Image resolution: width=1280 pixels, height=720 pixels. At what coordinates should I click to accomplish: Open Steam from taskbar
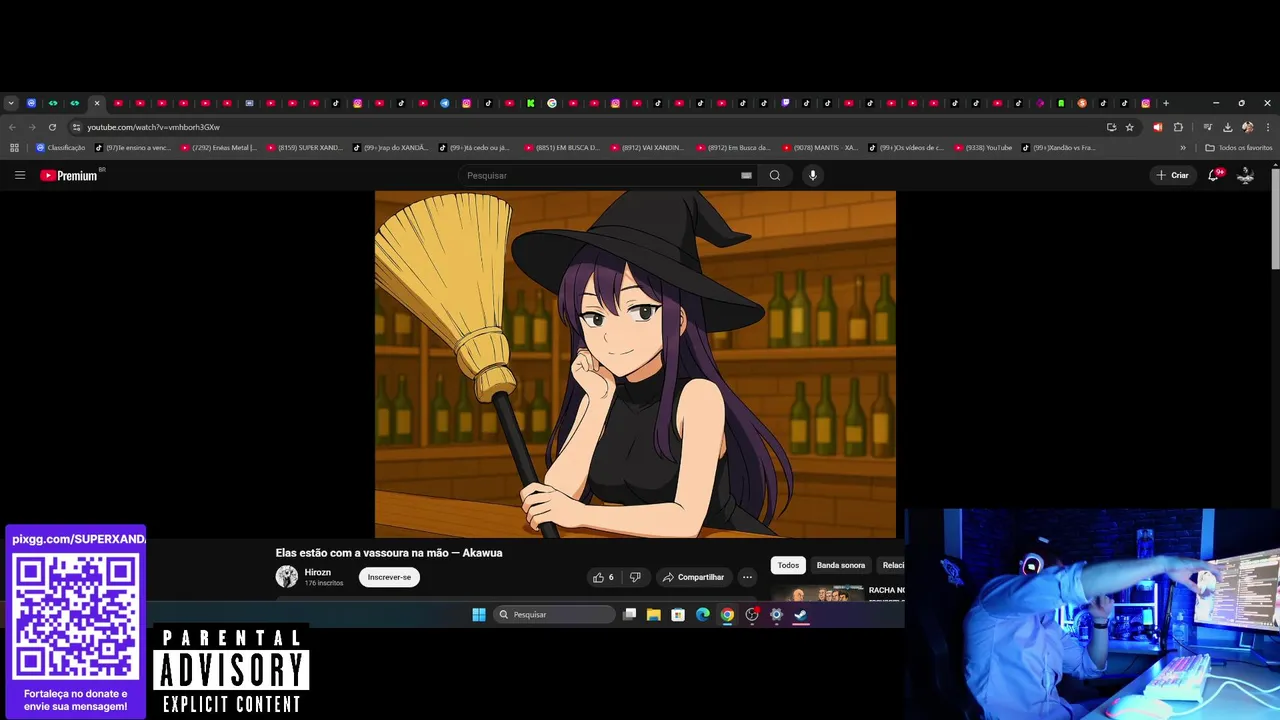click(x=801, y=614)
